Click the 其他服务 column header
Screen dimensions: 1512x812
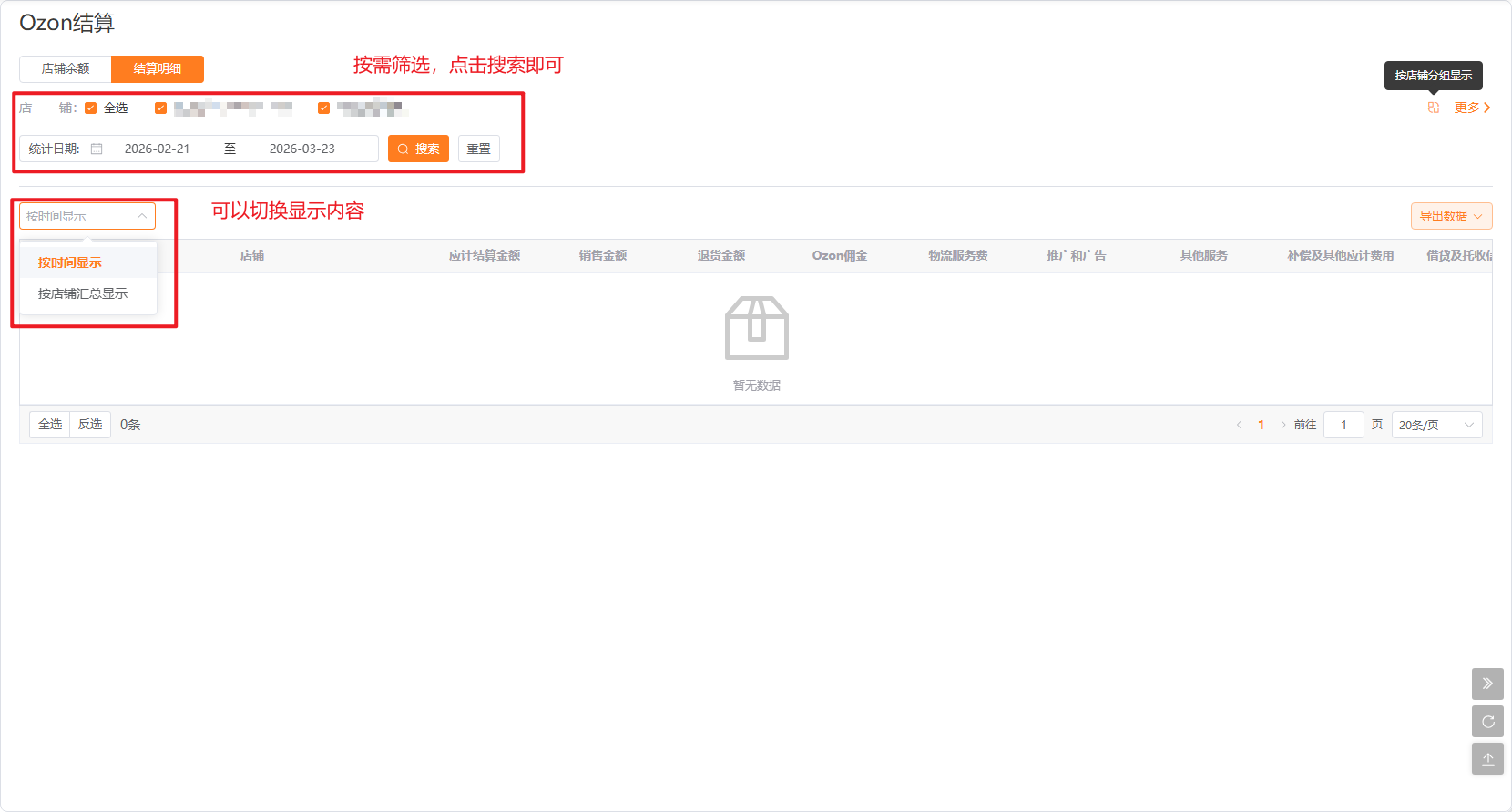click(x=1204, y=256)
